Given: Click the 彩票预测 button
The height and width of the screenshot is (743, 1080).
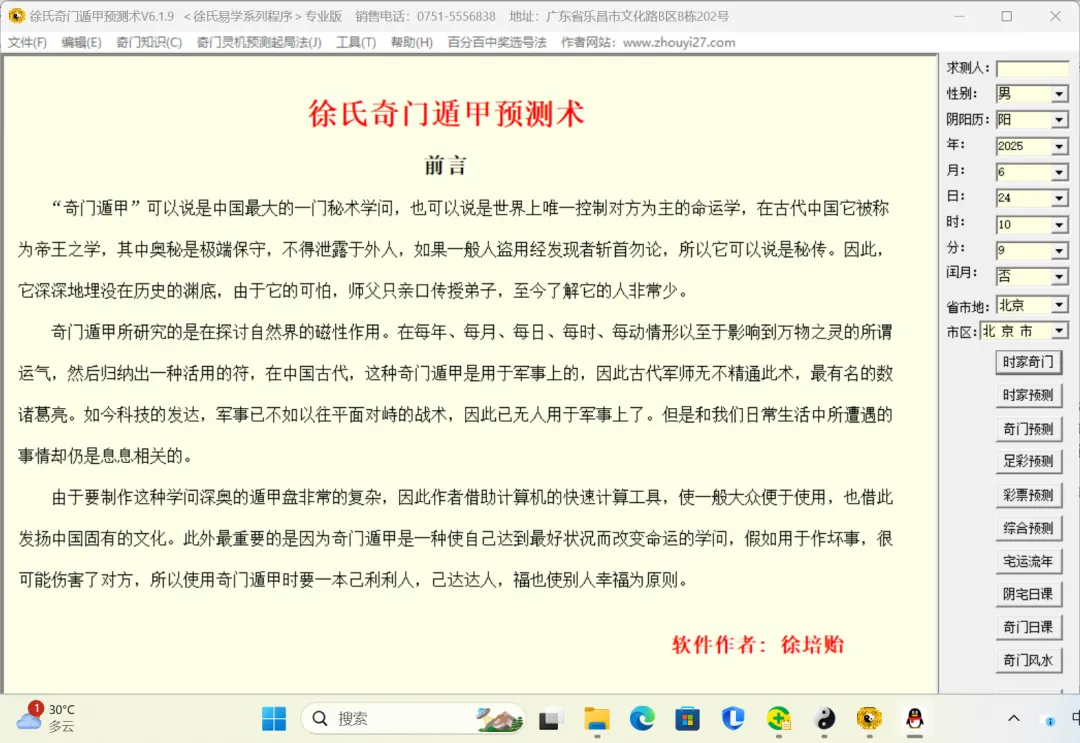Looking at the screenshot, I should click(1028, 495).
